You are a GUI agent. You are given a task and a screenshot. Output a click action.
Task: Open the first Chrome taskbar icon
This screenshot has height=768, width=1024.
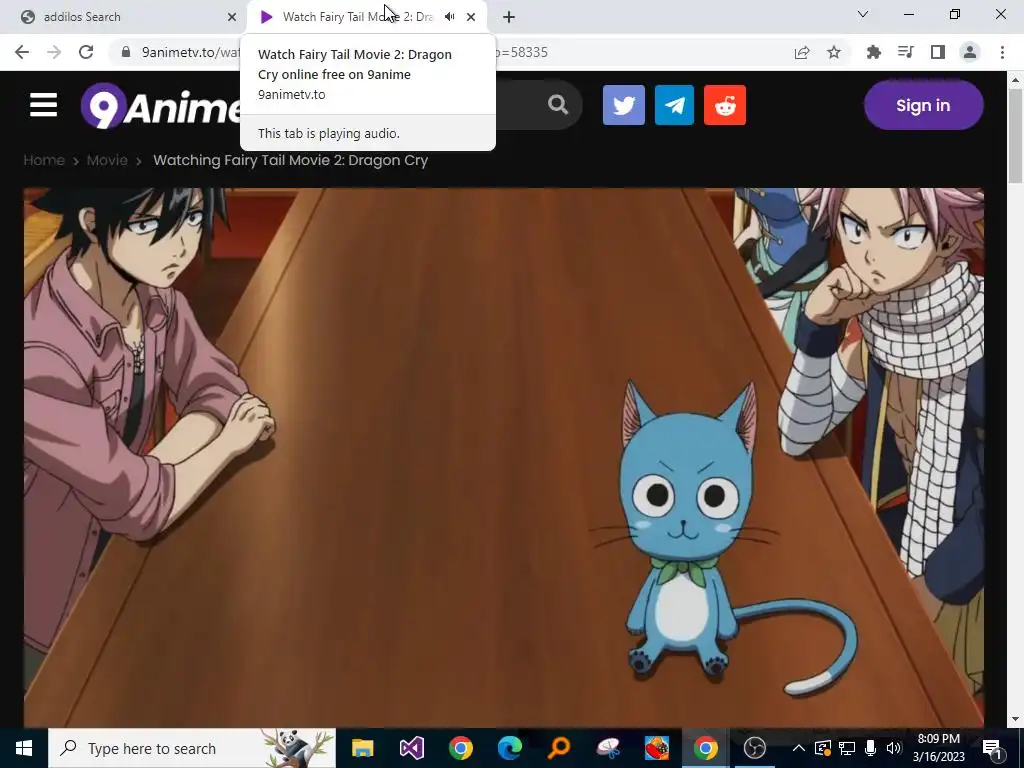point(460,748)
